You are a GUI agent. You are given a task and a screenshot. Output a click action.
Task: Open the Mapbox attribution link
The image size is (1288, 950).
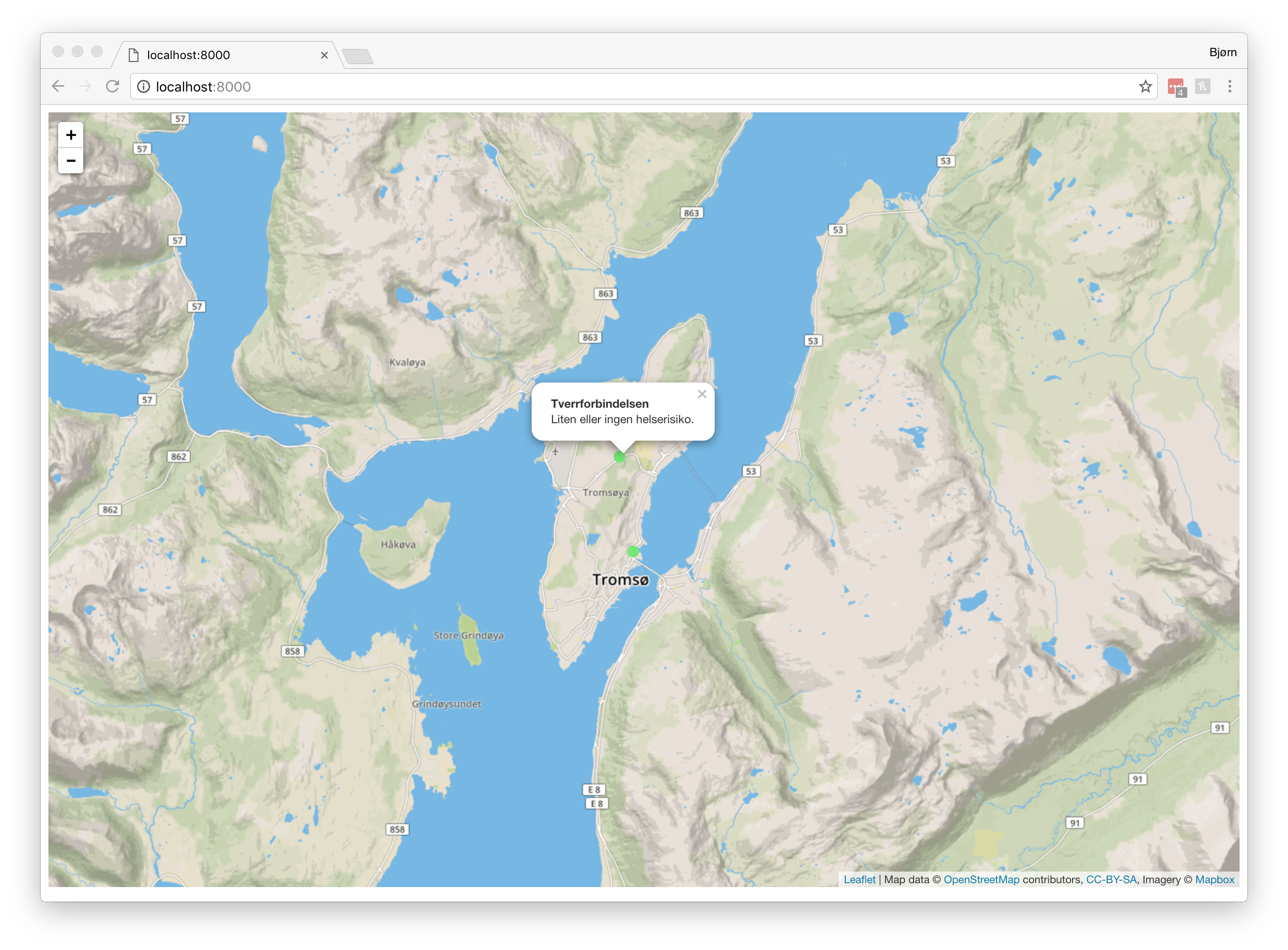pos(1214,879)
